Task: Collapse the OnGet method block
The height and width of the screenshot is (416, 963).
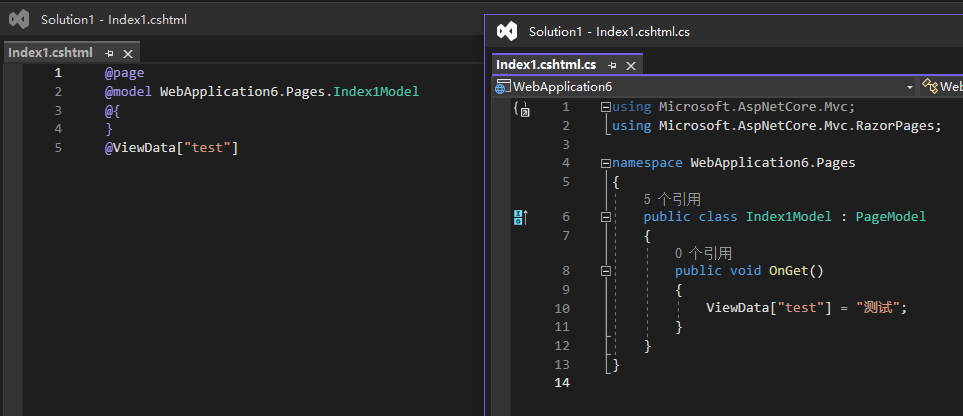Action: (x=606, y=271)
